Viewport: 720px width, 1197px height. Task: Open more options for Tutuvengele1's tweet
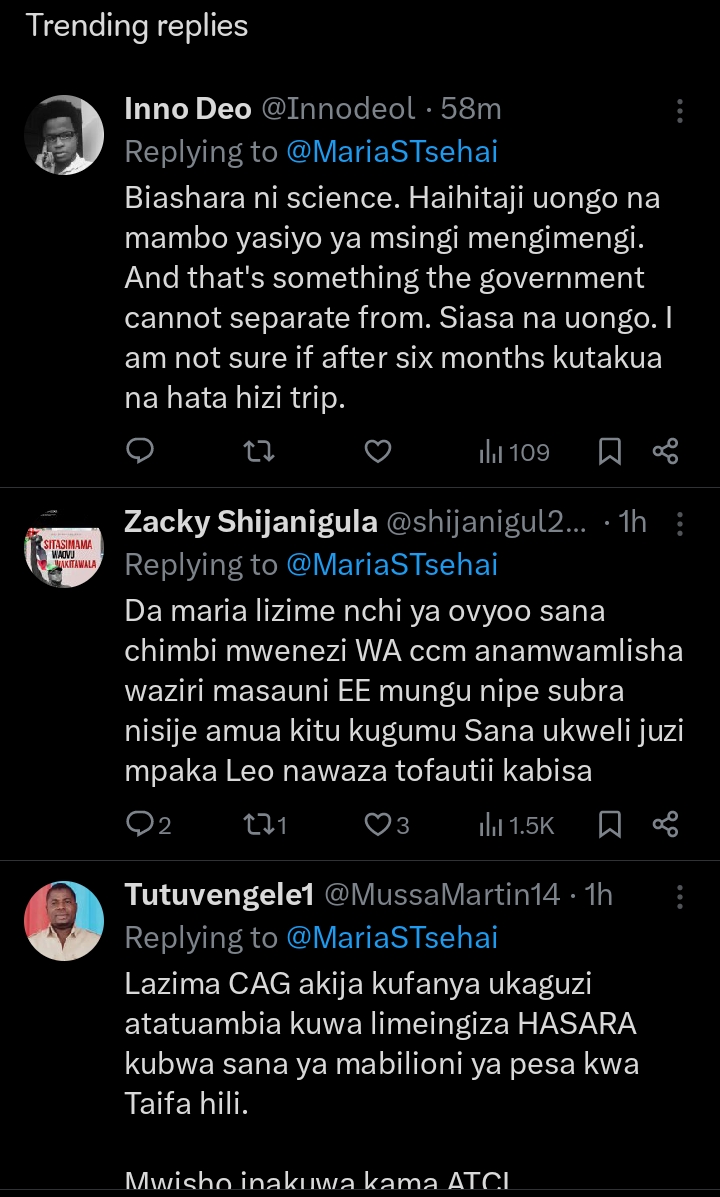(680, 896)
